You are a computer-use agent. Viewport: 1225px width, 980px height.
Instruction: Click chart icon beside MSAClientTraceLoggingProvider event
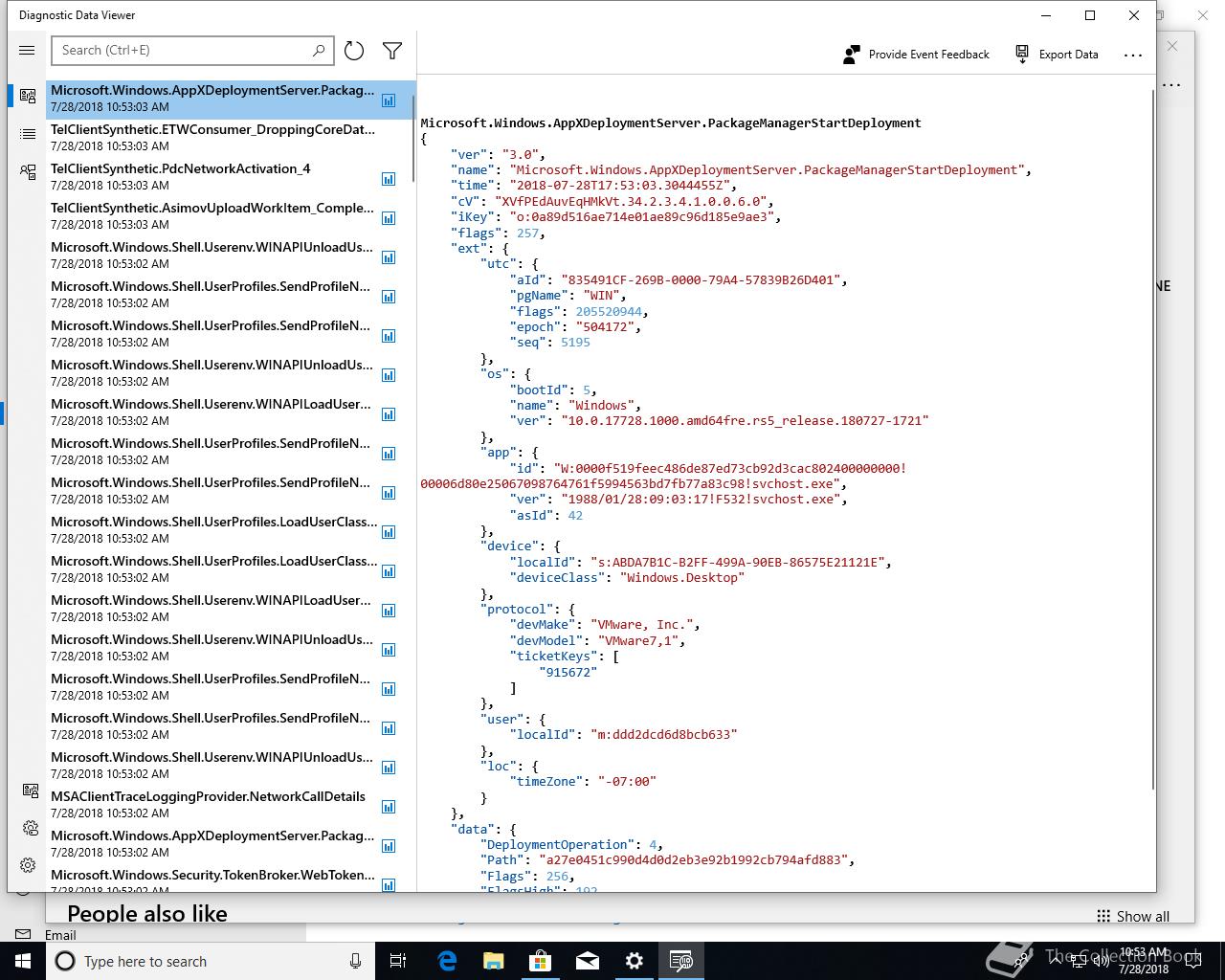(x=389, y=806)
